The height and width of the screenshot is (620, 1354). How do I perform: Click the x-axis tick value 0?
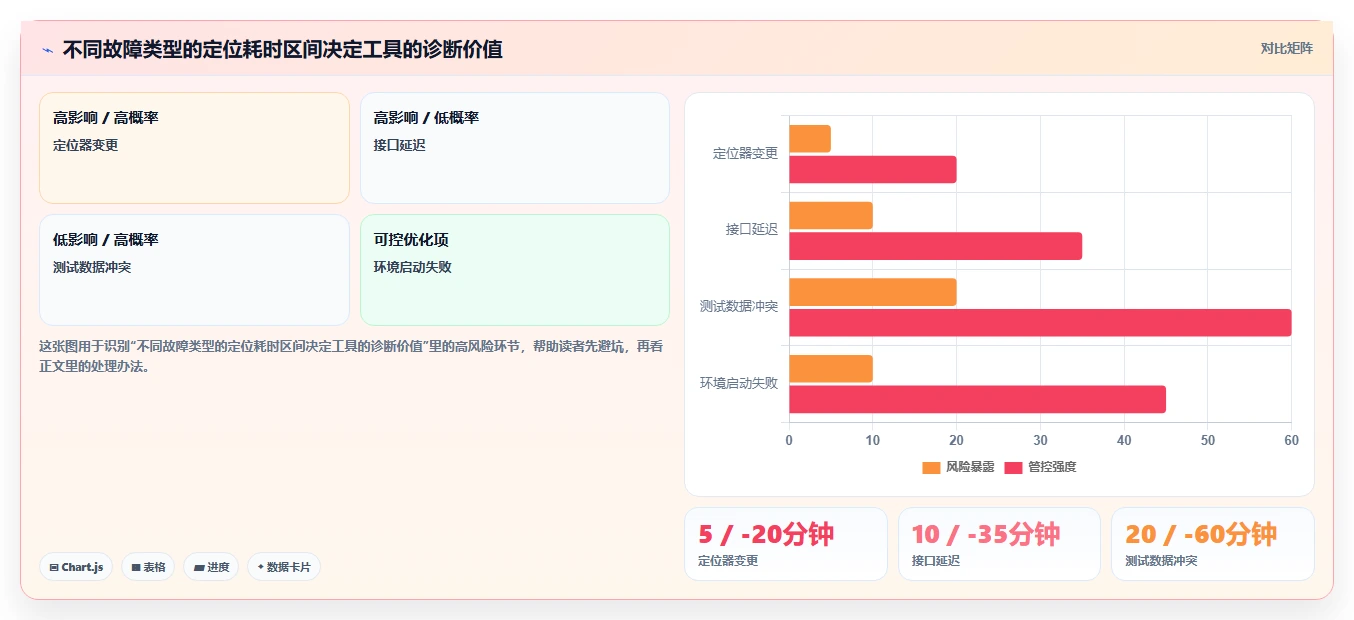789,440
